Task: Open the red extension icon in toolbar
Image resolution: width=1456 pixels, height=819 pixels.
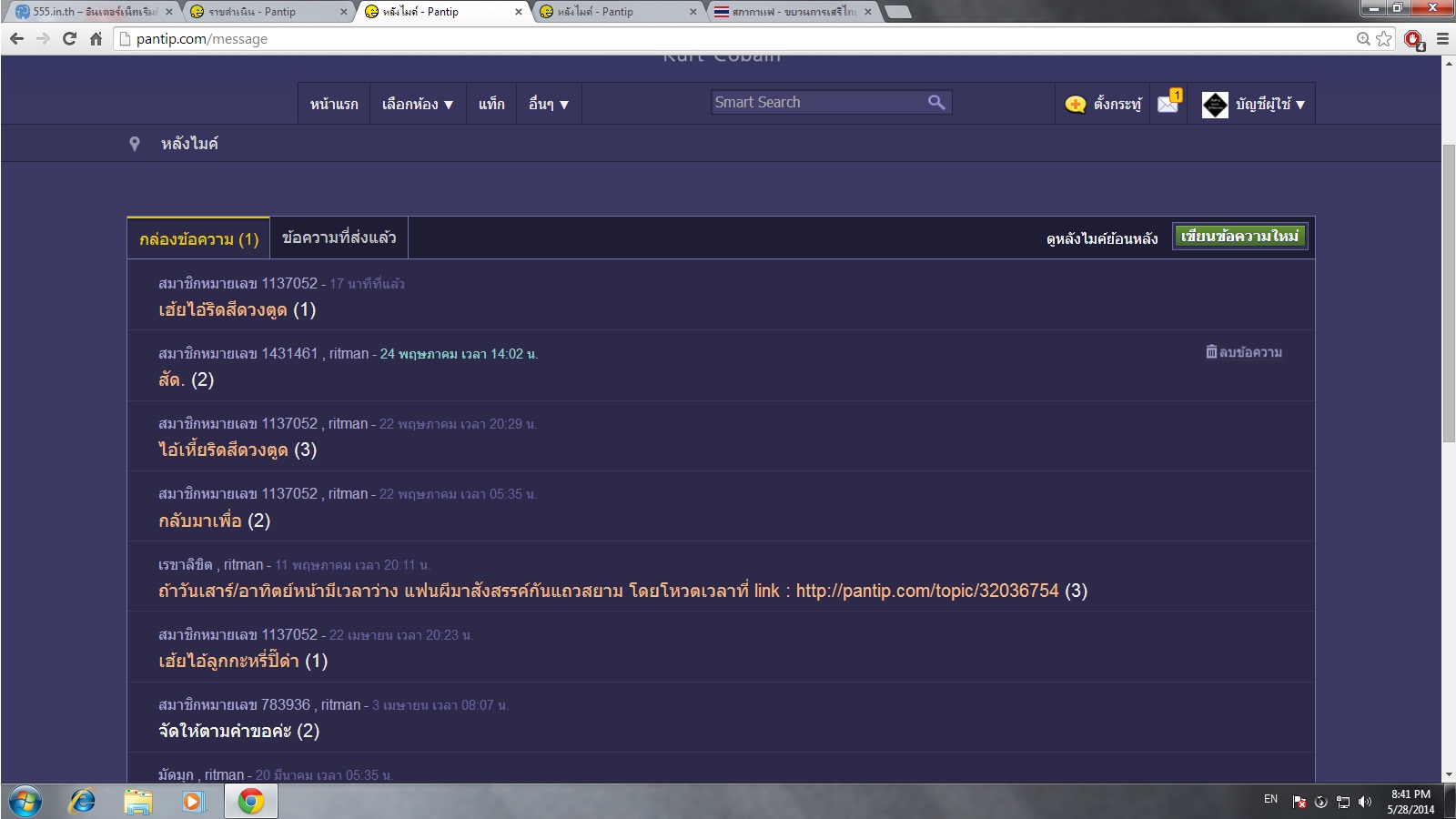Action: (1414, 39)
